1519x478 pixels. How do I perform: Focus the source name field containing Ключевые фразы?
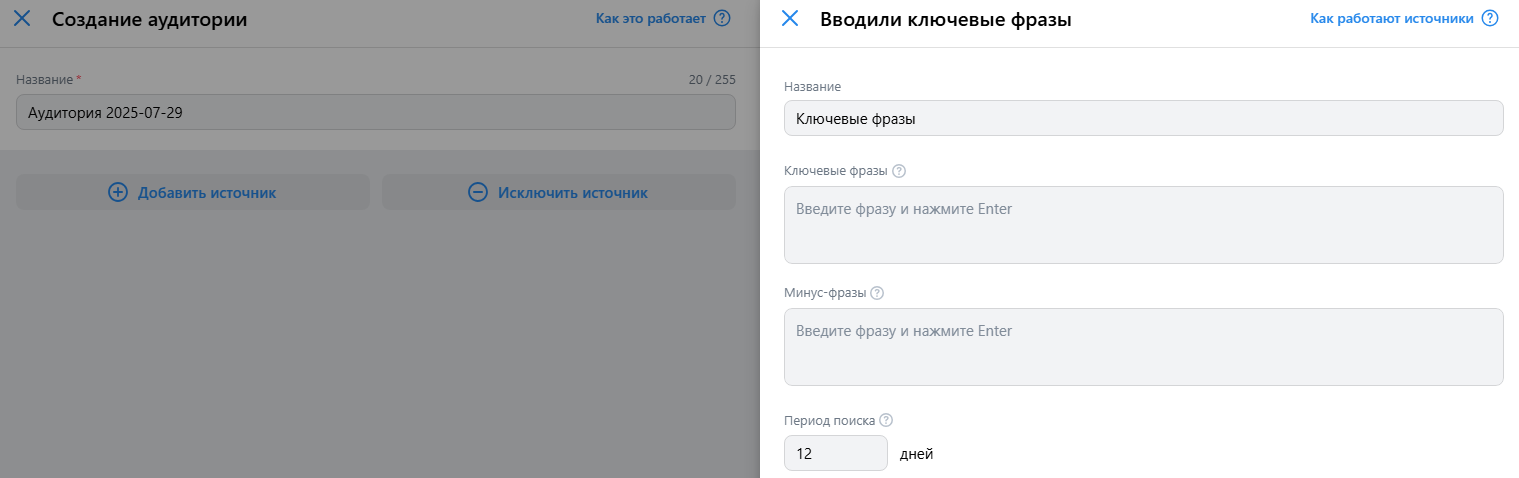pos(1144,118)
